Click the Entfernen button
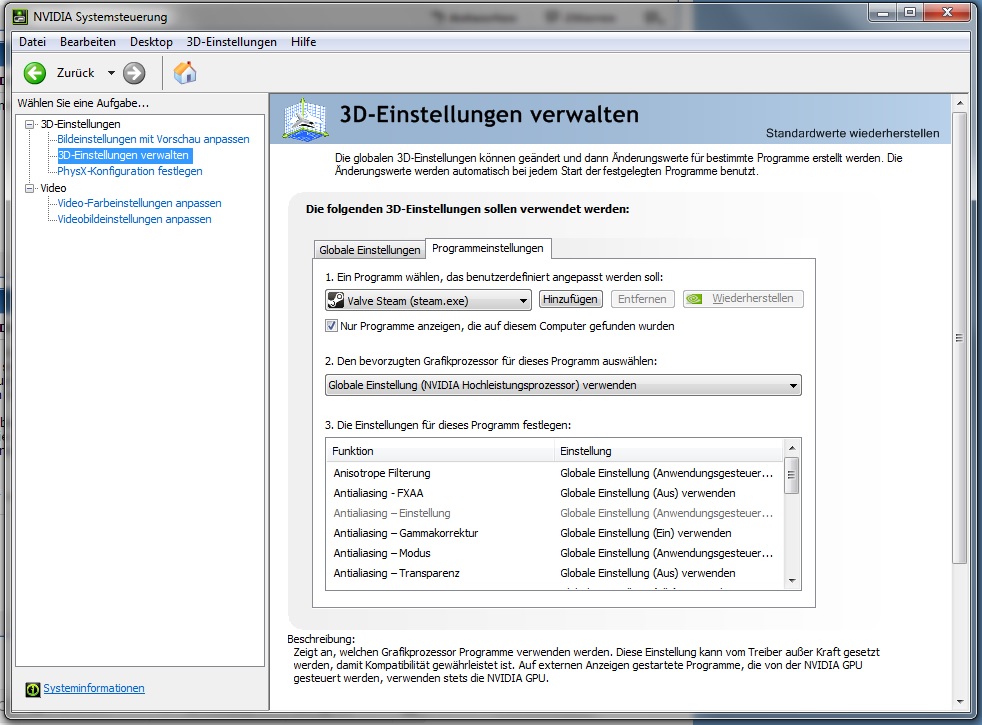Screen dimensions: 982x725 tap(642, 299)
